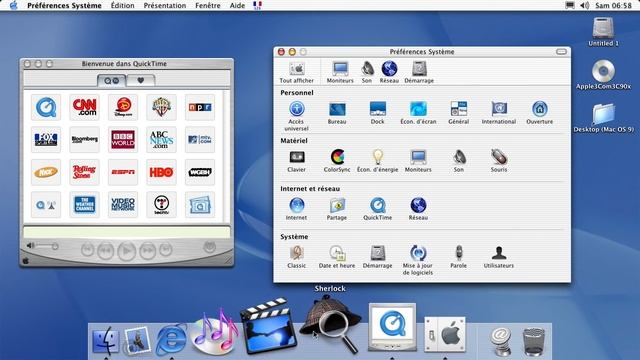Open Accès universel preferences
The width and height of the screenshot is (640, 360).
(x=296, y=116)
